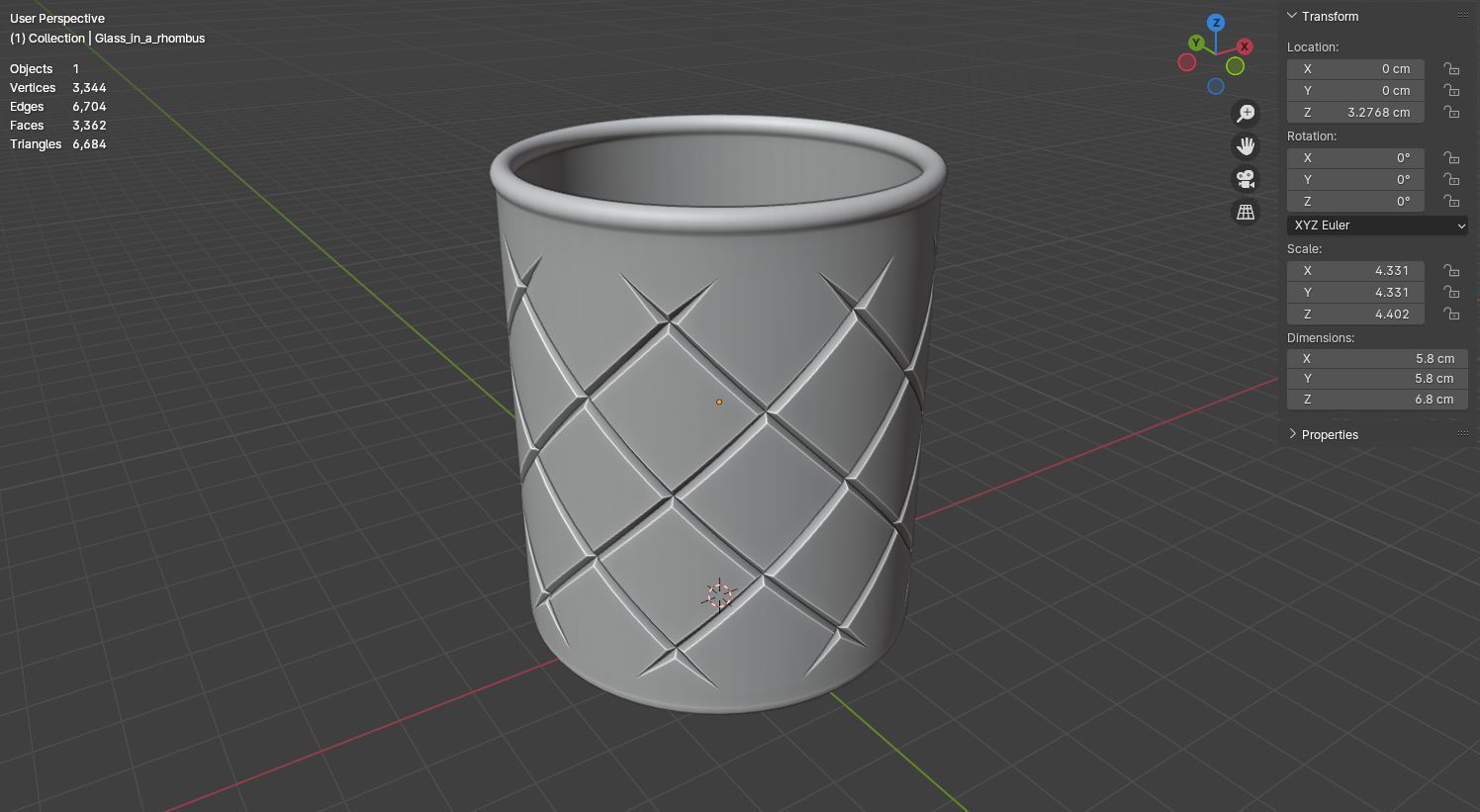Lock the Location X value
1480x812 pixels.
pyautogui.click(x=1450, y=69)
